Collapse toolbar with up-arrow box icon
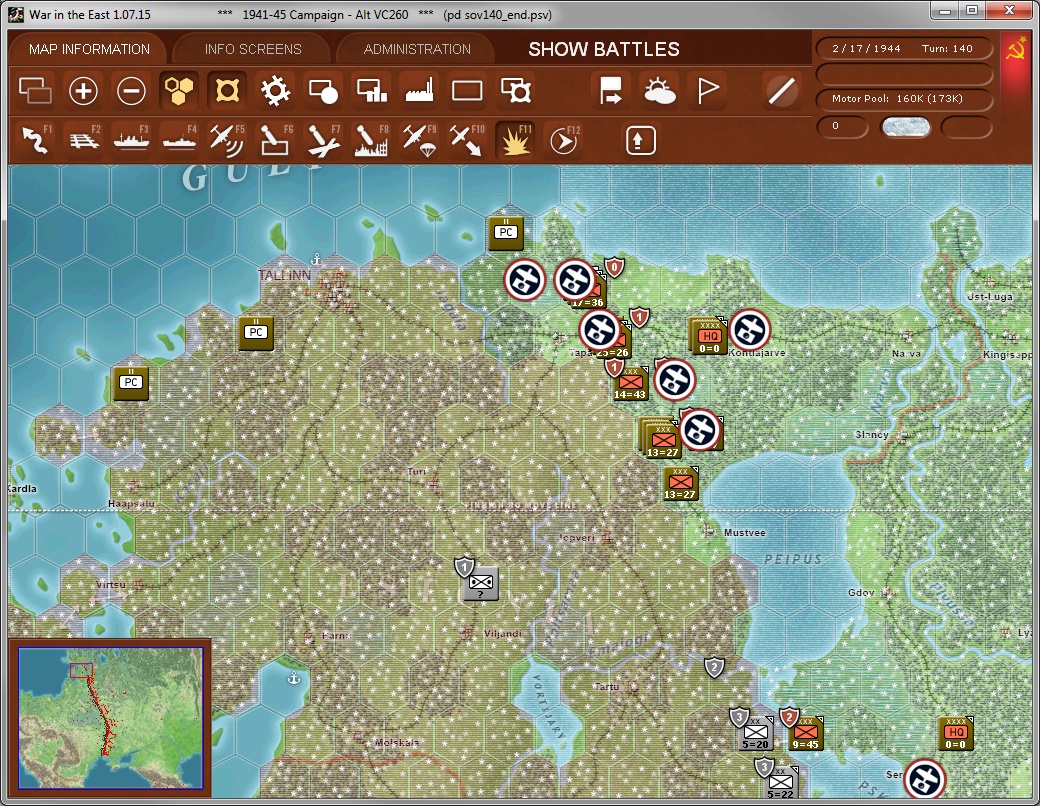1040x806 pixels. [x=640, y=140]
